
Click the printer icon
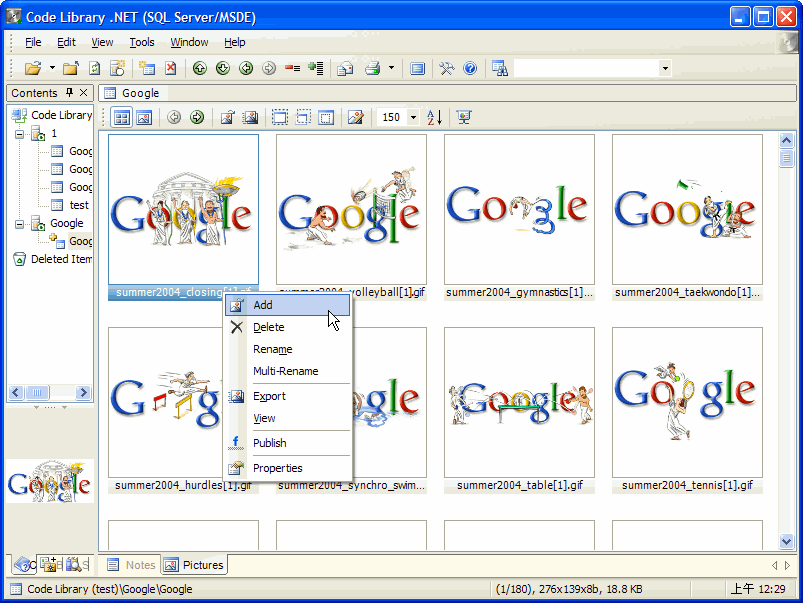[x=372, y=68]
